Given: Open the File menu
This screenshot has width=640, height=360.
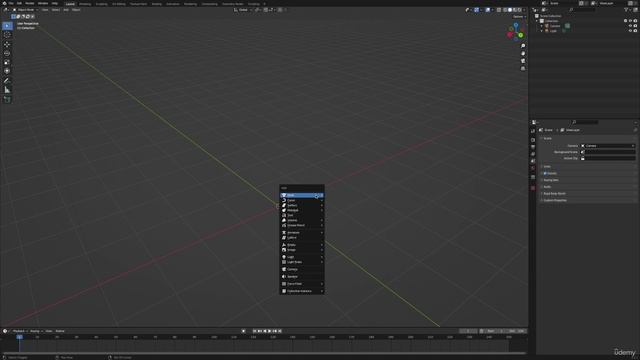Looking at the screenshot, I should (x=11, y=3).
